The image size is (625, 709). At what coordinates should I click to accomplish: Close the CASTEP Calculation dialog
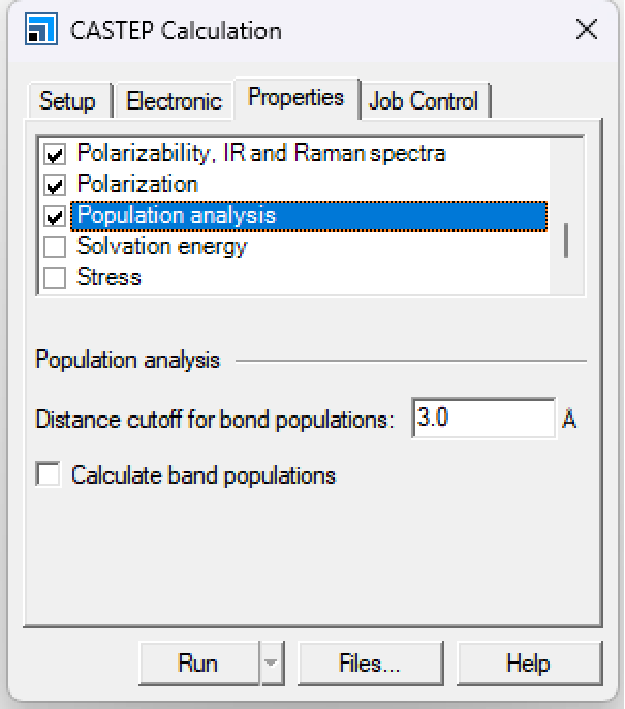pos(586,29)
